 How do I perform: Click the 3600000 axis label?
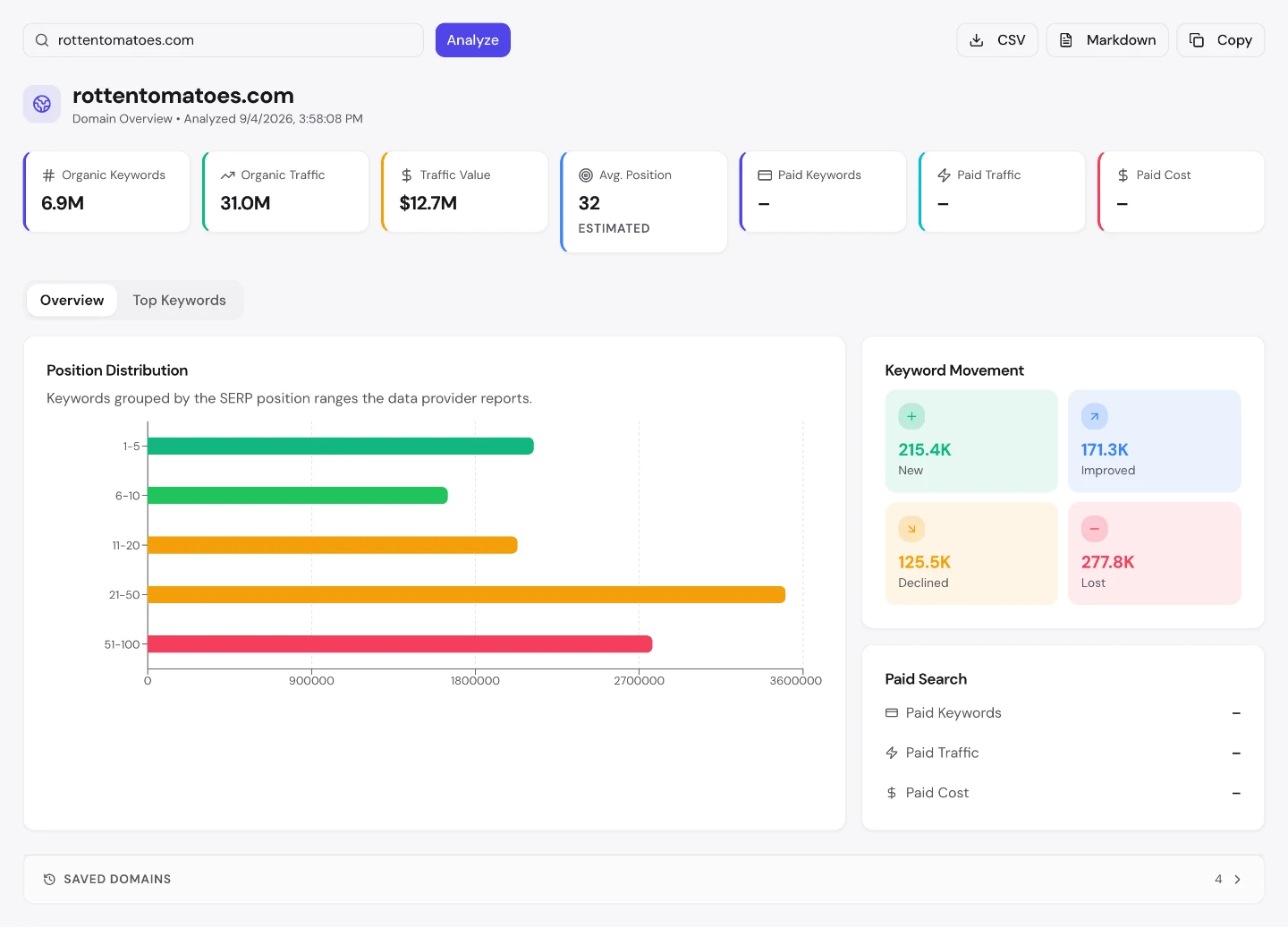(795, 681)
